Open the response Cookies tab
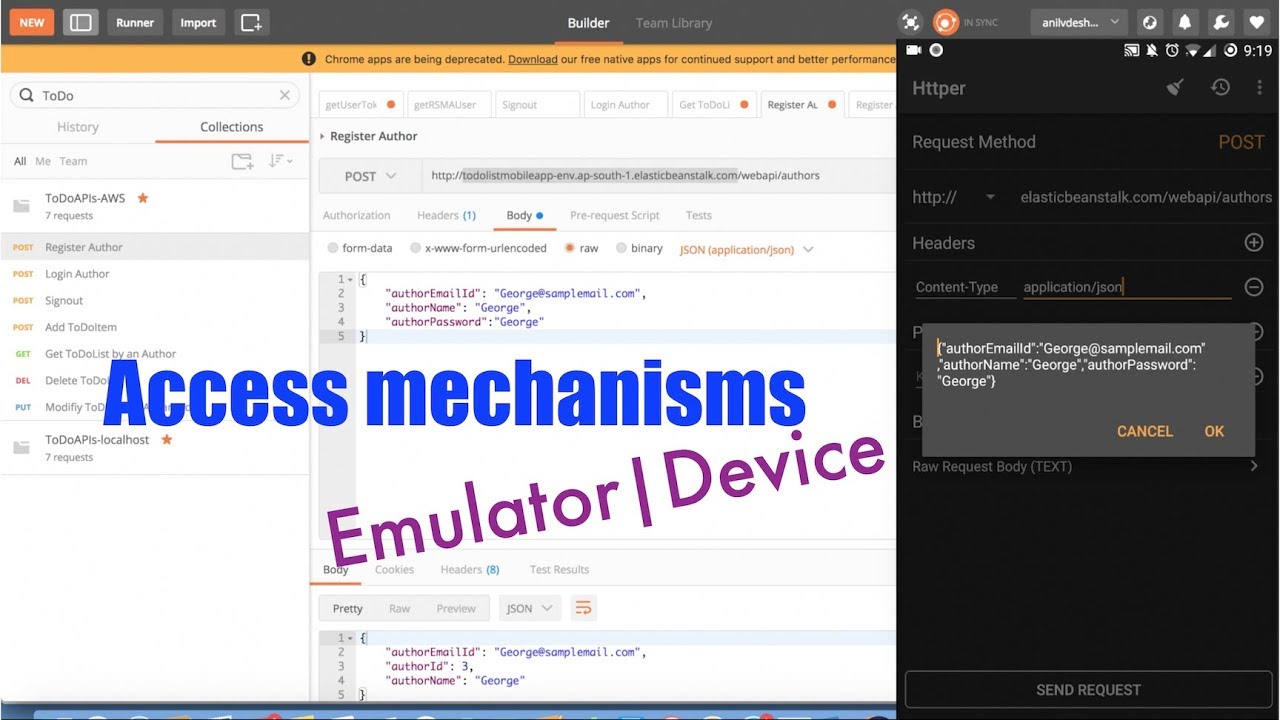Viewport: 1280px width, 720px height. [394, 569]
